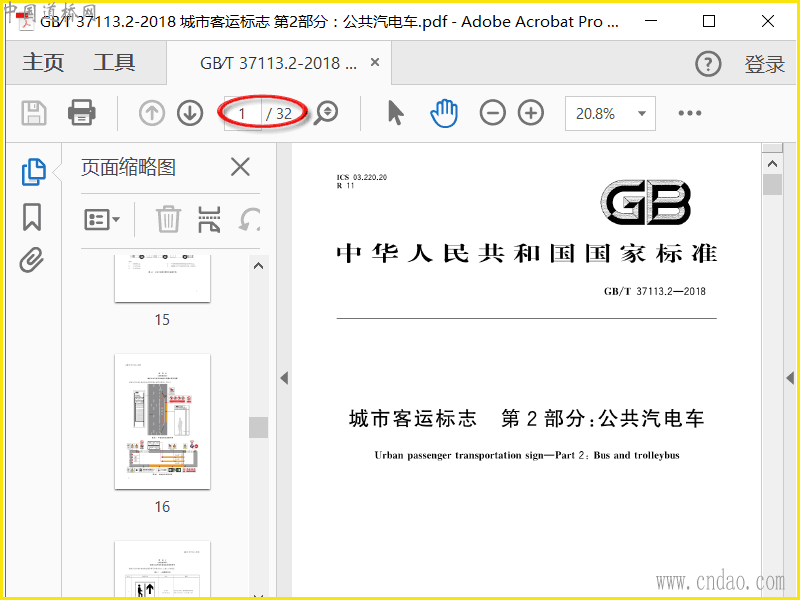Choose the Selection arrow tool
Image resolution: width=800 pixels, height=600 pixels.
(395, 113)
